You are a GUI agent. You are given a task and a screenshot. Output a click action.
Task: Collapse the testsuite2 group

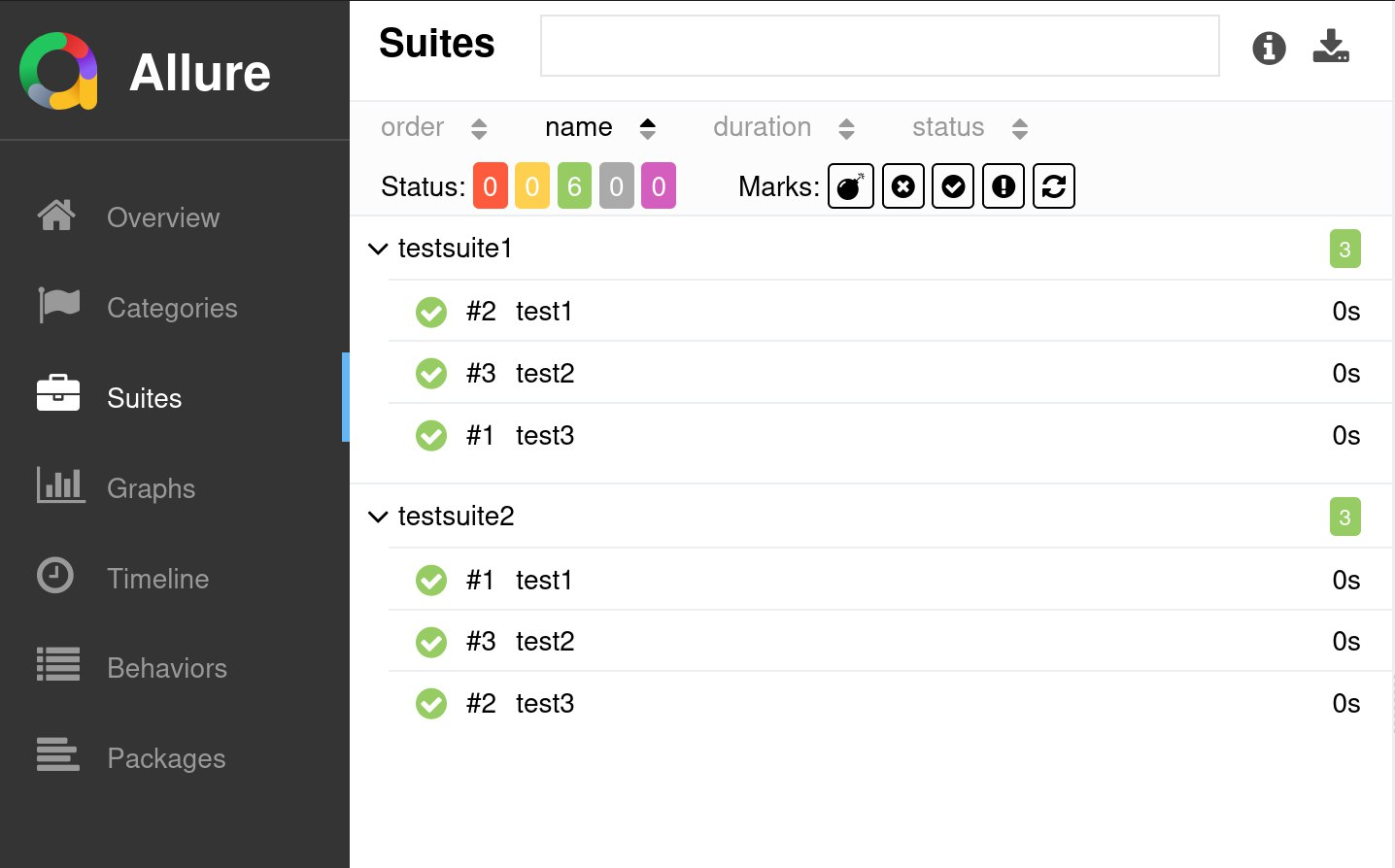tap(378, 517)
